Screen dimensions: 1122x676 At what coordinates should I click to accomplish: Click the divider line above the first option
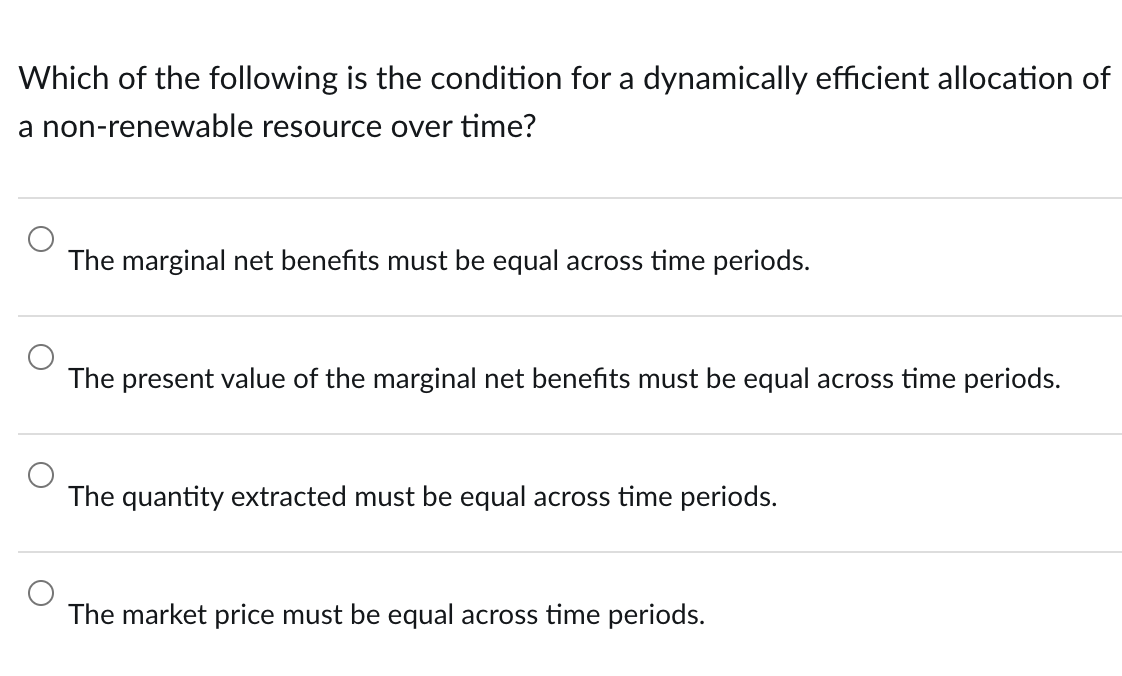click(x=560, y=196)
